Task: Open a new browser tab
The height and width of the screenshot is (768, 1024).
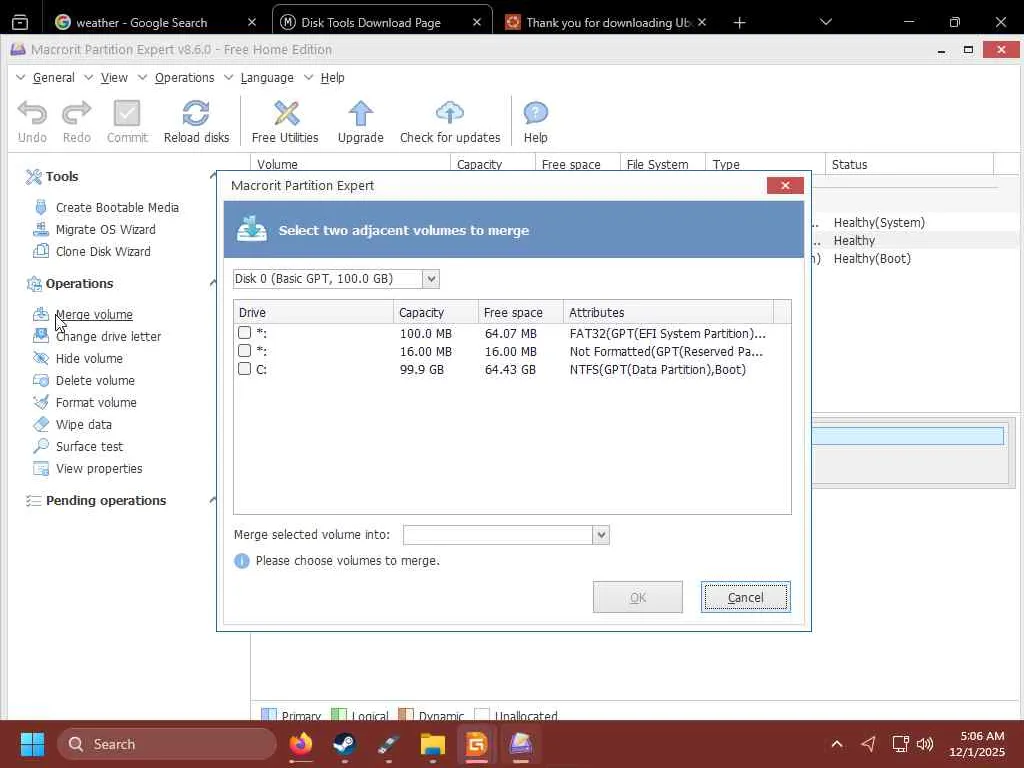Action: (x=739, y=23)
